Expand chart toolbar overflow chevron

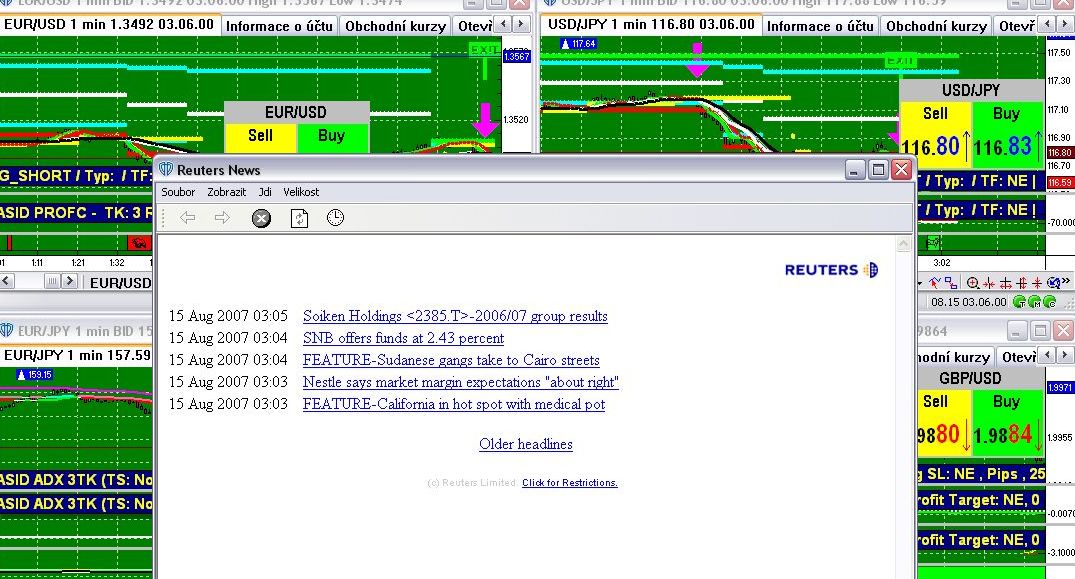1066,281
